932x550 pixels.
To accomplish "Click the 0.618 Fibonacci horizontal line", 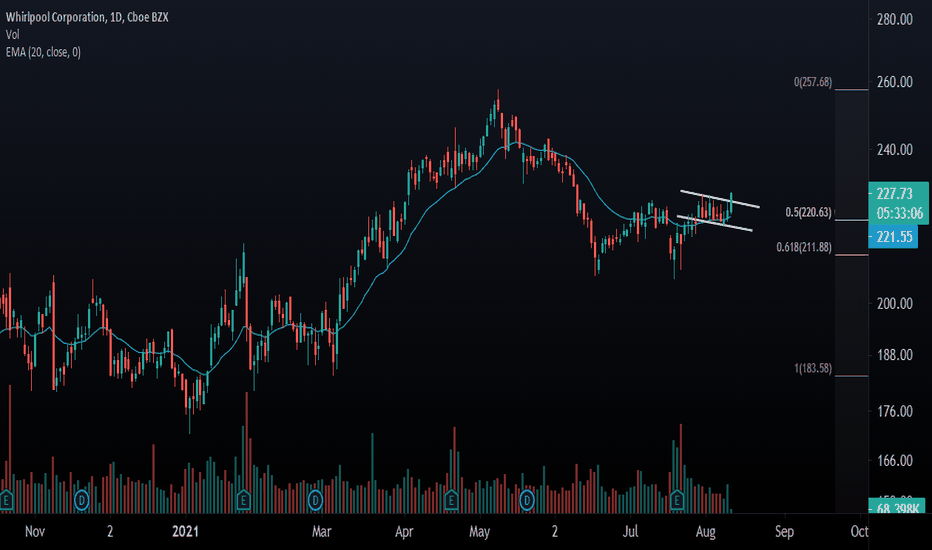I will [x=851, y=254].
